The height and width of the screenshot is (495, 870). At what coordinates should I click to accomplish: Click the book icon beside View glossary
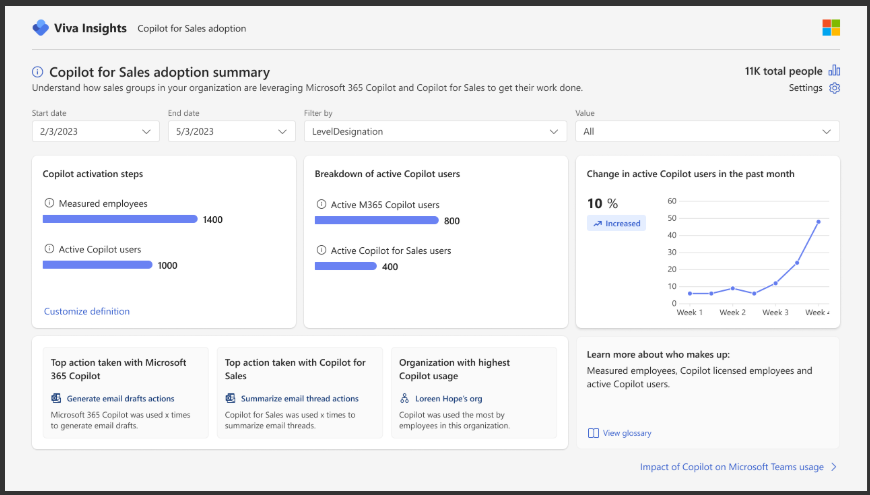point(593,433)
